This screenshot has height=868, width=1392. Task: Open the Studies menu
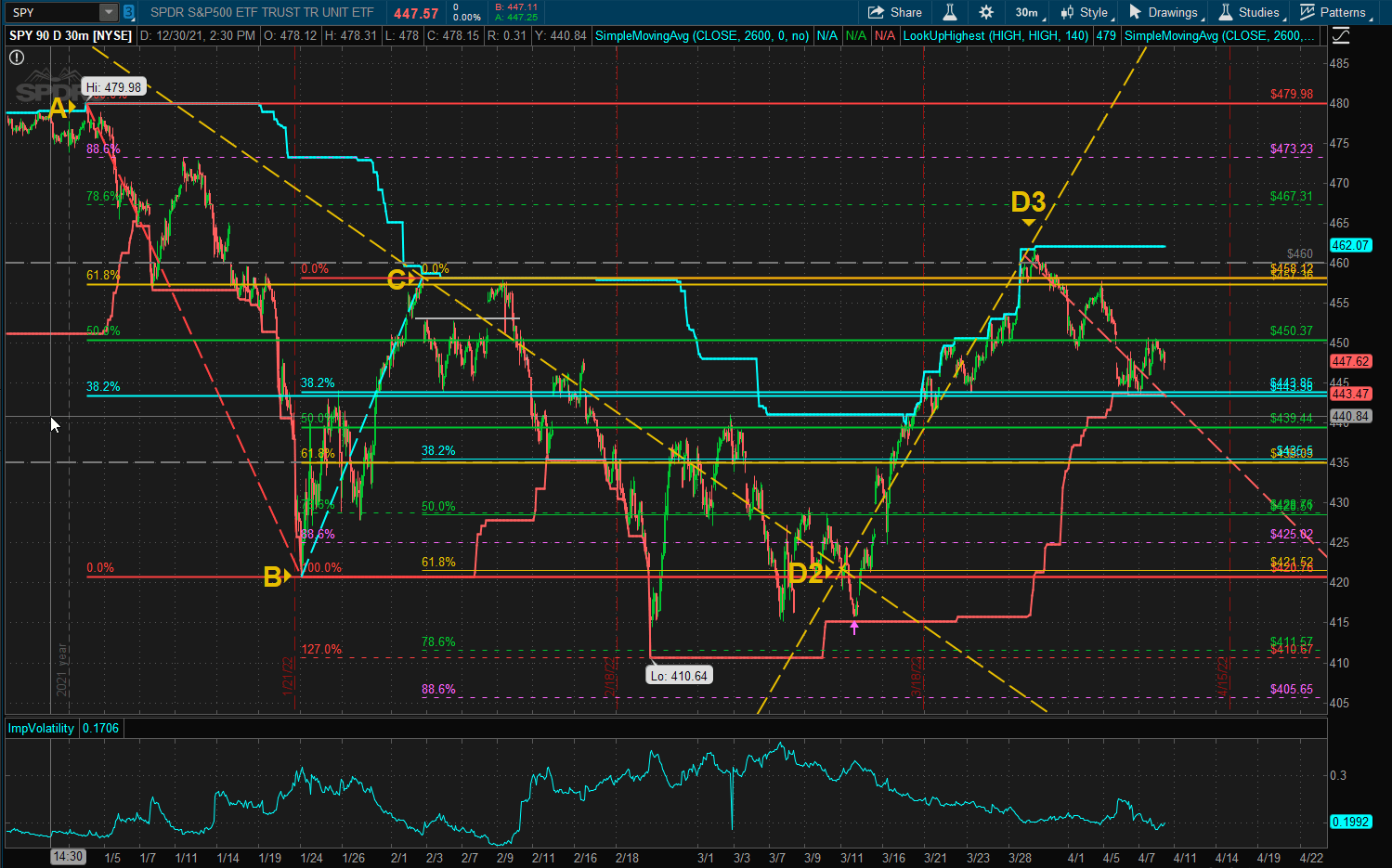coord(1251,12)
